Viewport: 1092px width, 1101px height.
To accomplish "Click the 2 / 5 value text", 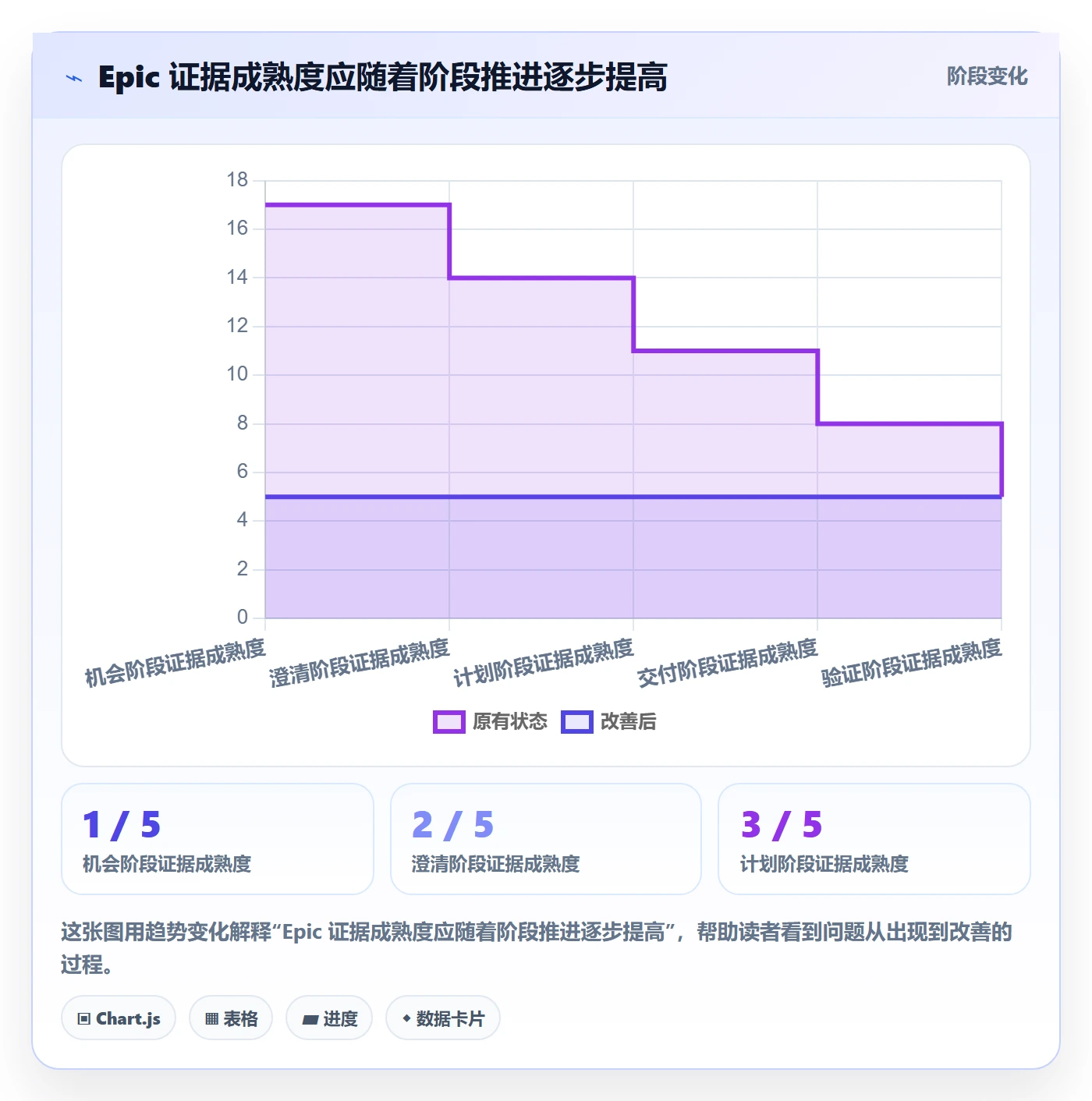I will point(452,825).
